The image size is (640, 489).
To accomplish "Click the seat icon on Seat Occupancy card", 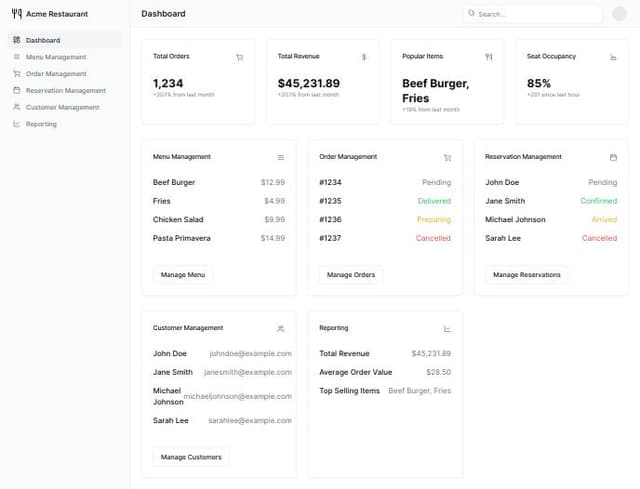I will (x=613, y=57).
